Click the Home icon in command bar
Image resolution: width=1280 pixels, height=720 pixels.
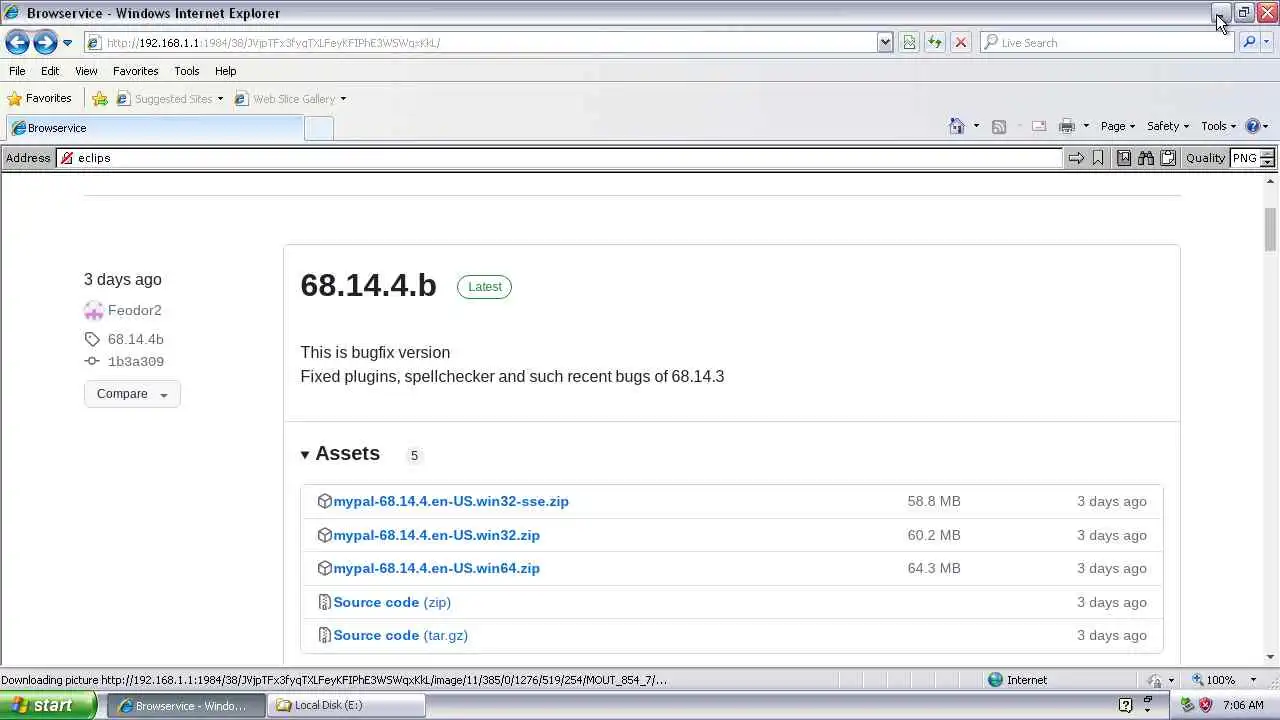pyautogui.click(x=957, y=126)
